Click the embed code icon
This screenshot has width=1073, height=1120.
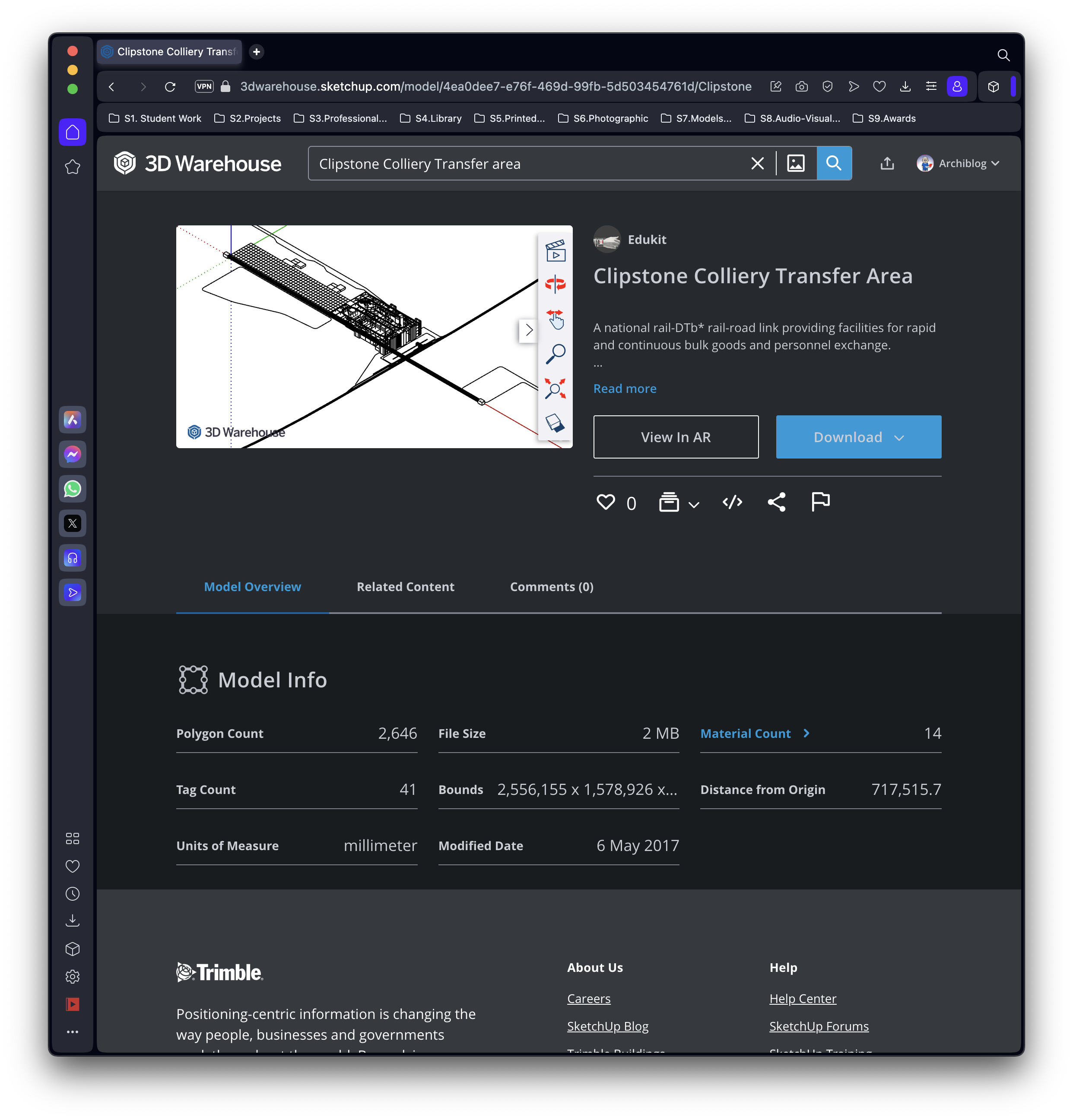732,502
